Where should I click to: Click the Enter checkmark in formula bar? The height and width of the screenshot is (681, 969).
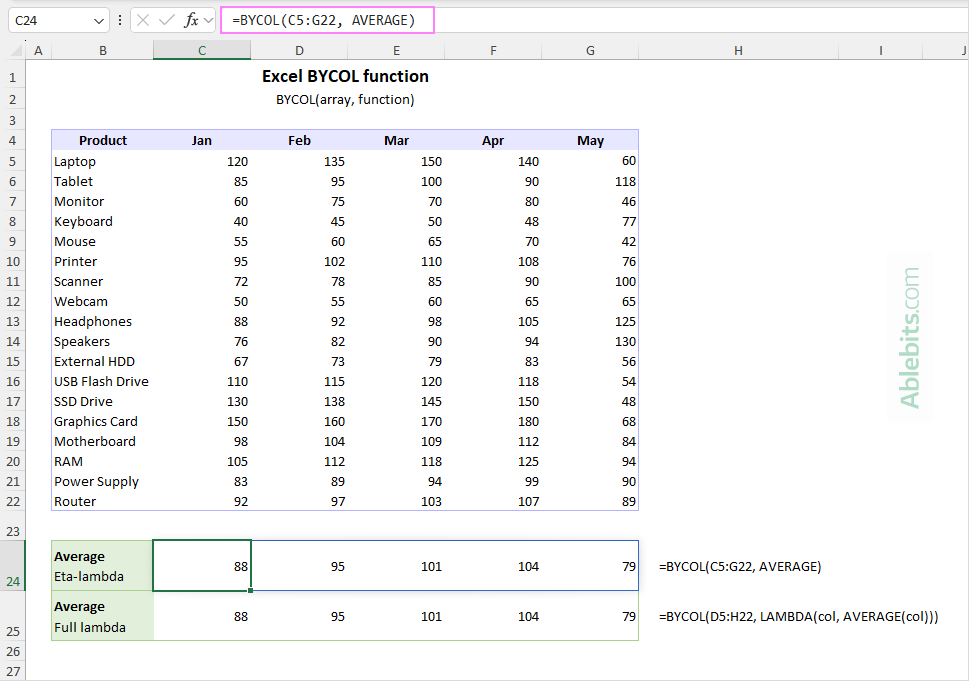[x=166, y=20]
